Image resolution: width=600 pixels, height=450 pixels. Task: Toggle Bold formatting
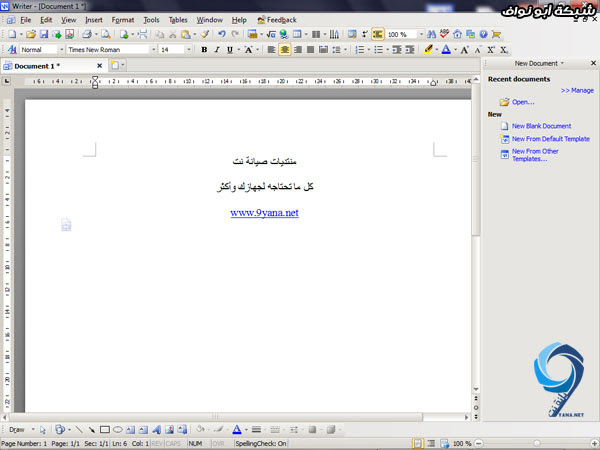coord(204,50)
